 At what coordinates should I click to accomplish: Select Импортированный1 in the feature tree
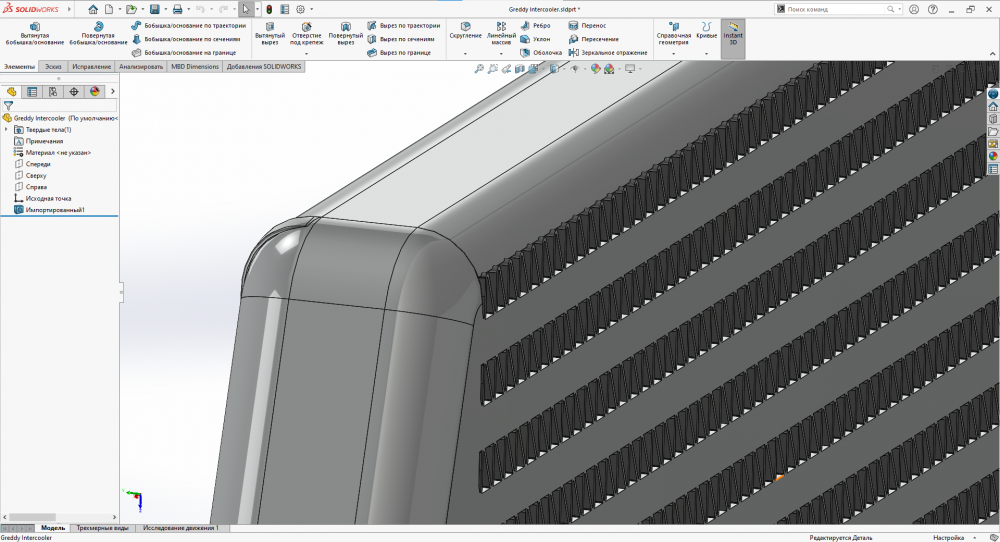click(x=55, y=210)
